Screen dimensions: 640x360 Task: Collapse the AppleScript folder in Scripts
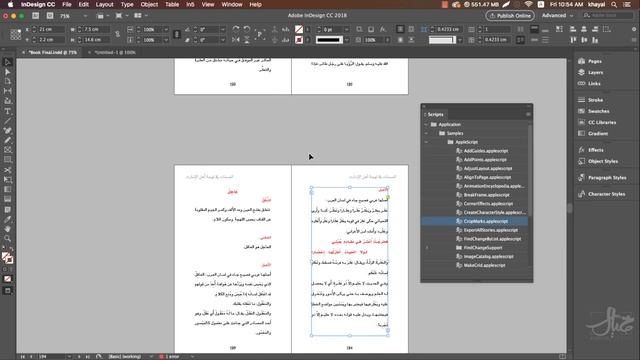(x=426, y=142)
